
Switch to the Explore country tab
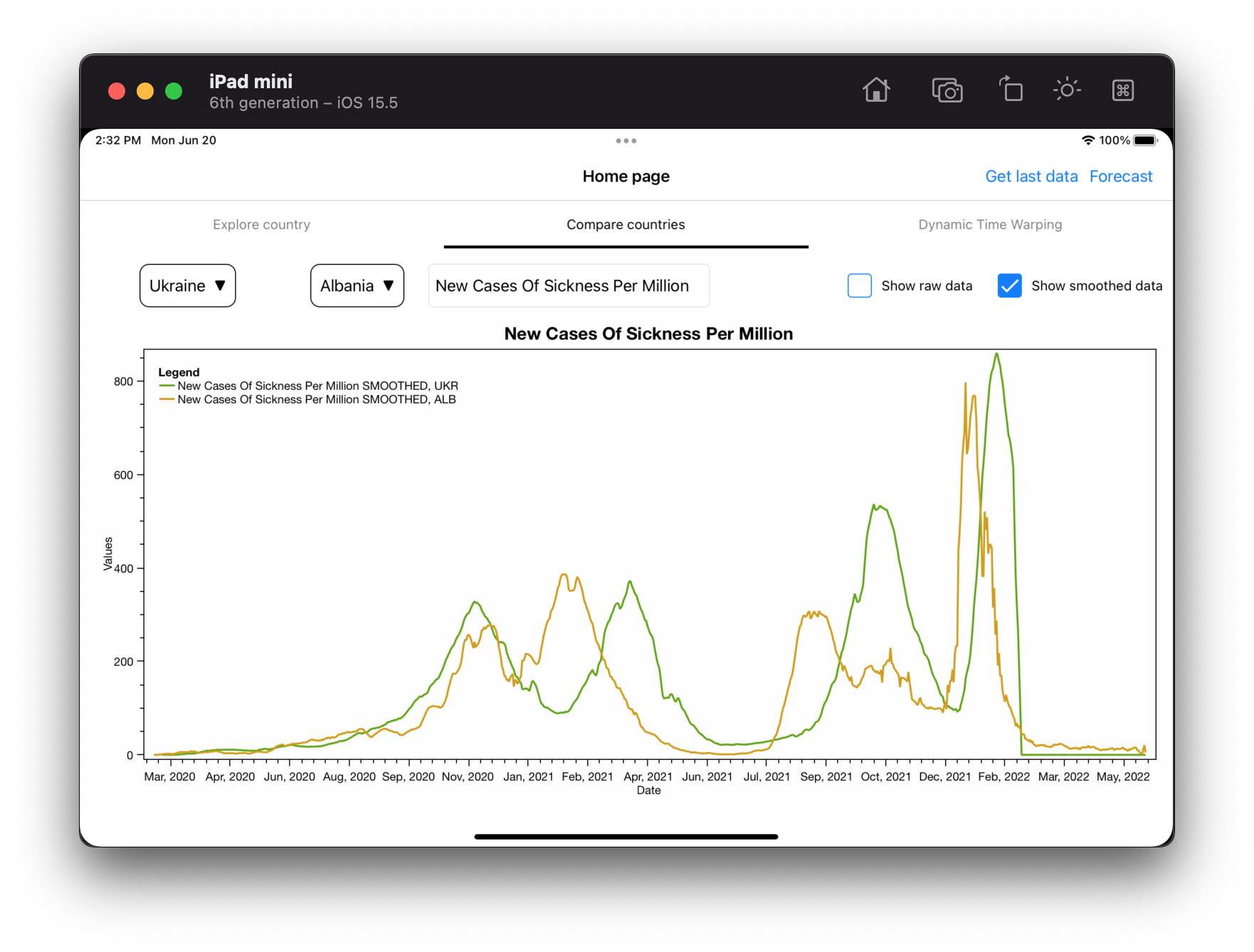tap(261, 225)
